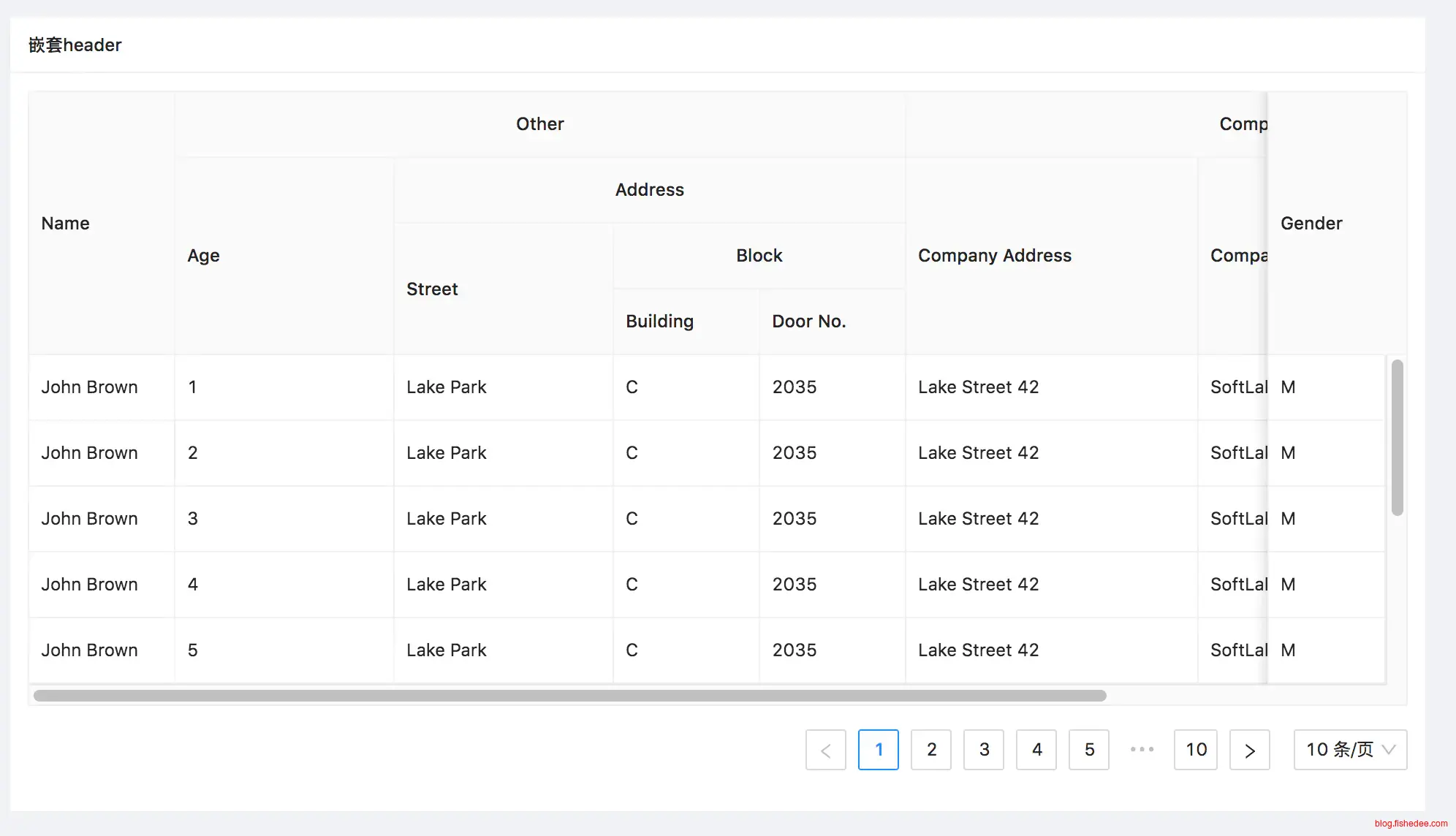Open page 5 of the table
The height and width of the screenshot is (836, 1456).
[x=1088, y=750]
